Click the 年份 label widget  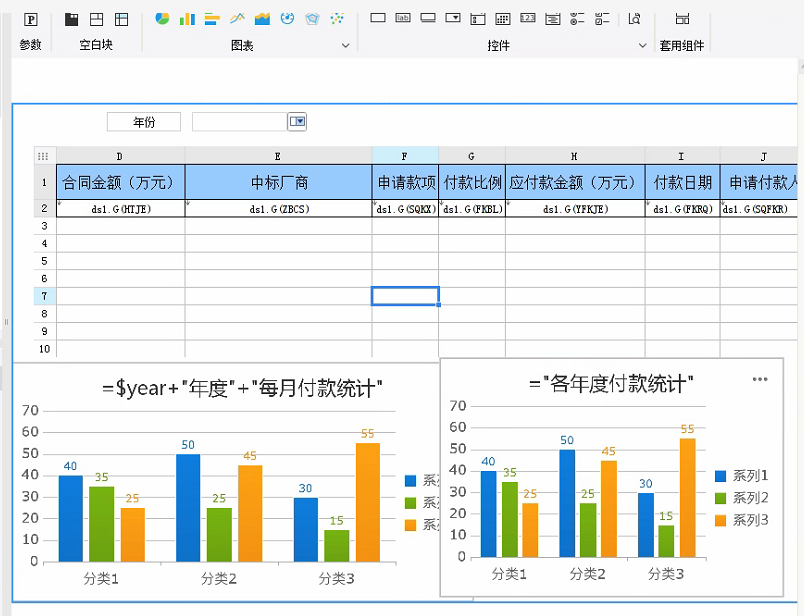coord(144,122)
